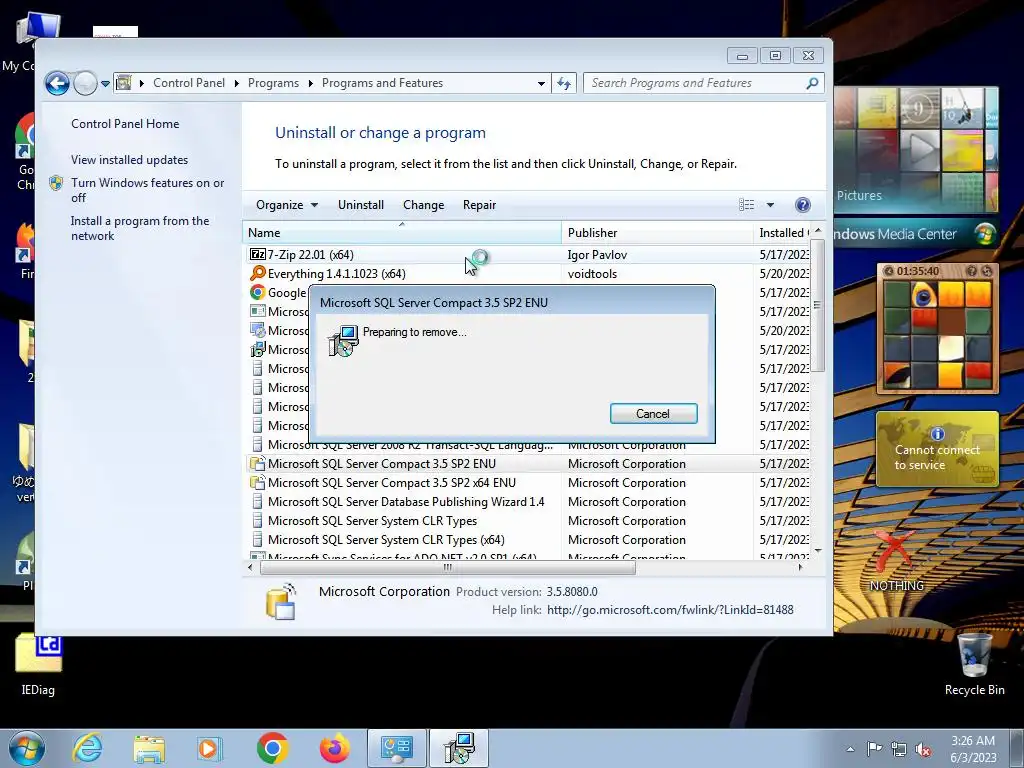Viewport: 1024px width, 768px height.
Task: Click the Google Chrome list icon
Action: [x=257, y=292]
